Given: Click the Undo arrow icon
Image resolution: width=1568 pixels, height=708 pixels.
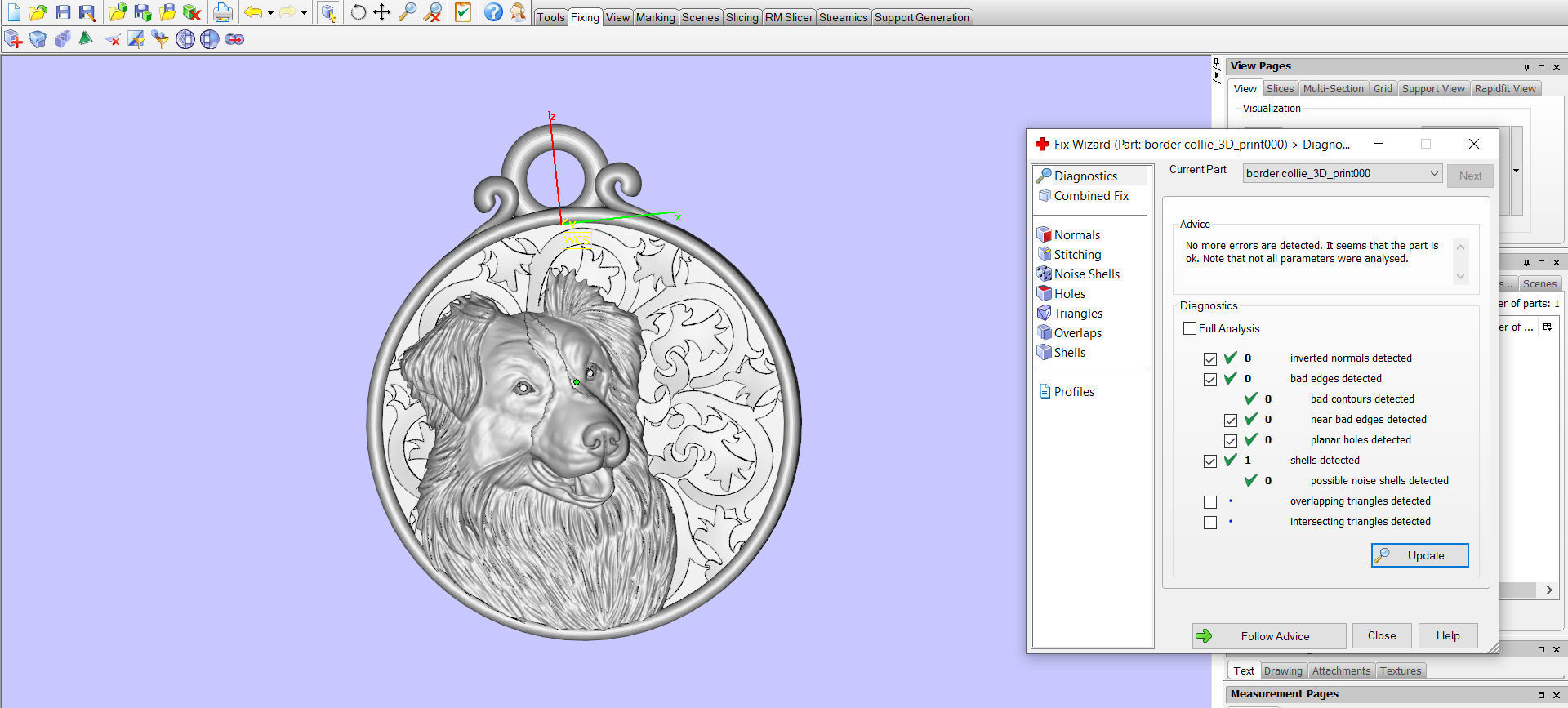Looking at the screenshot, I should [253, 12].
